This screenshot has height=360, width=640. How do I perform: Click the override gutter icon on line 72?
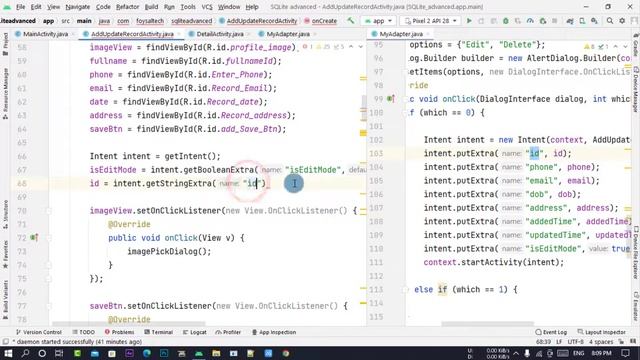click(x=34, y=238)
